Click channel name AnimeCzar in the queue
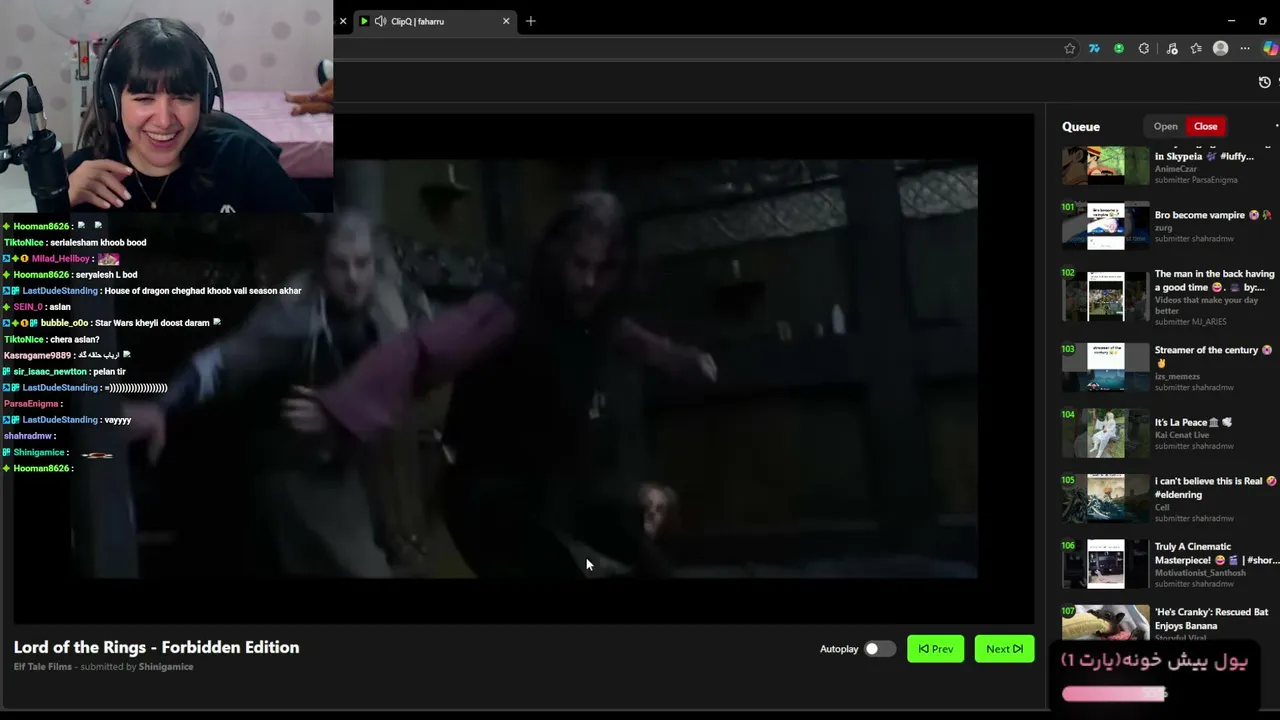This screenshot has width=1280, height=720. [x=1176, y=169]
